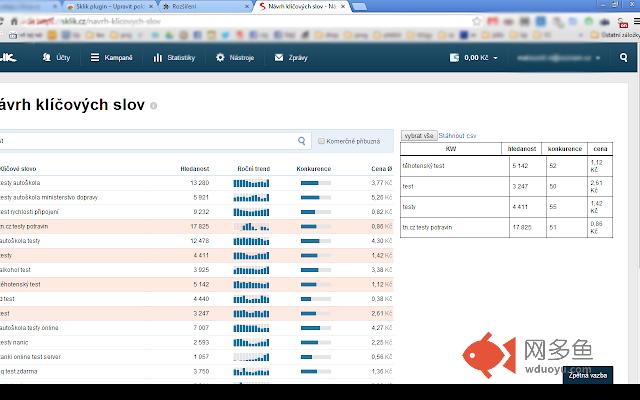Open the Zprávy menu item
The height and width of the screenshot is (400, 640).
coord(291,58)
